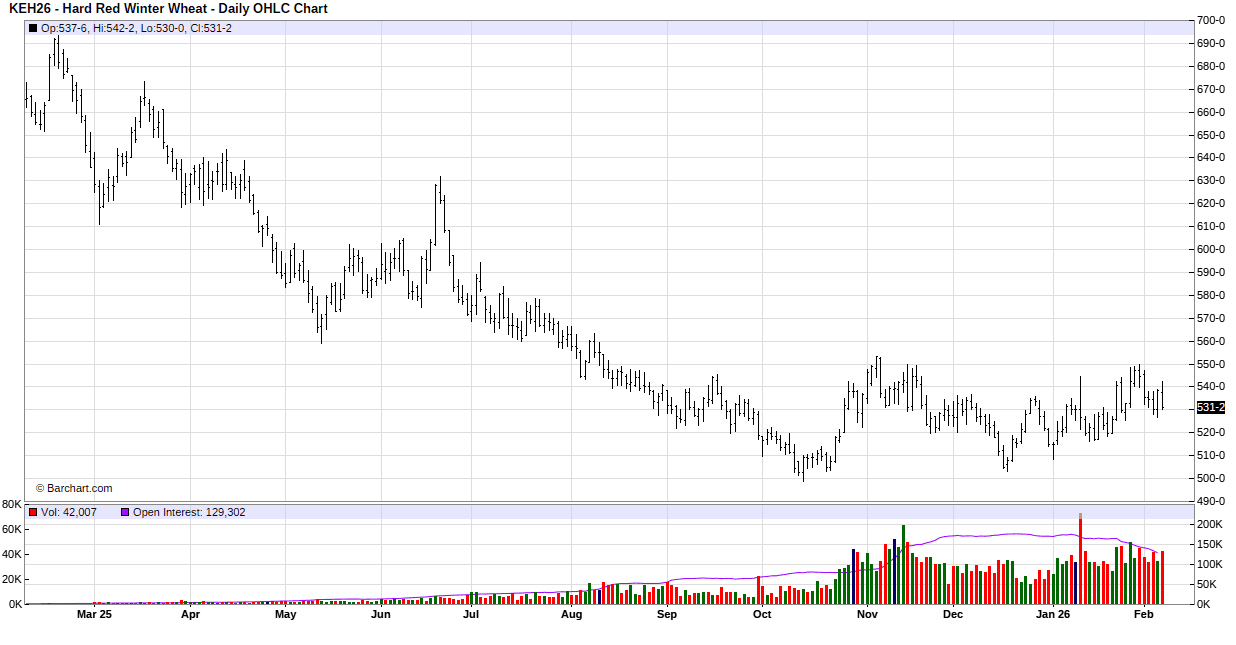Click the Feb label on the date axis
Image resolution: width=1236 pixels, height=645 pixels.
pos(1144,615)
